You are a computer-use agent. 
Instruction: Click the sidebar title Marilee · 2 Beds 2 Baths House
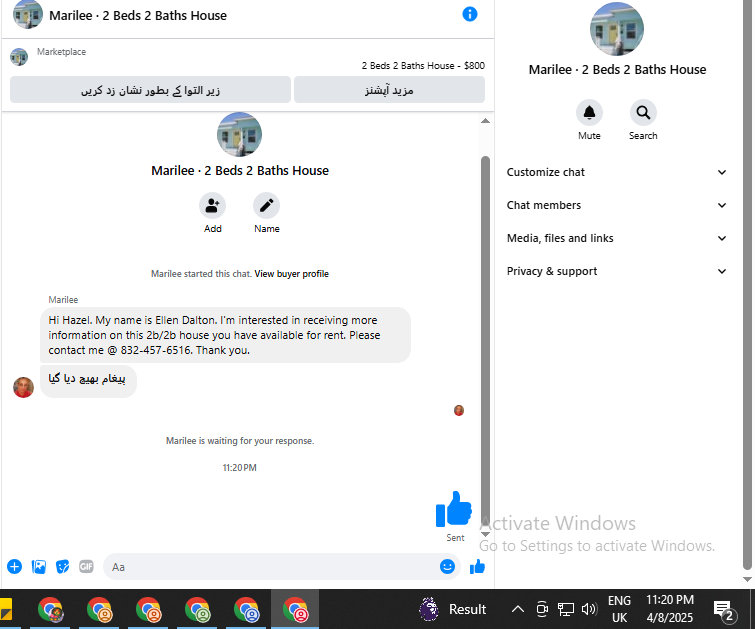[x=617, y=70]
